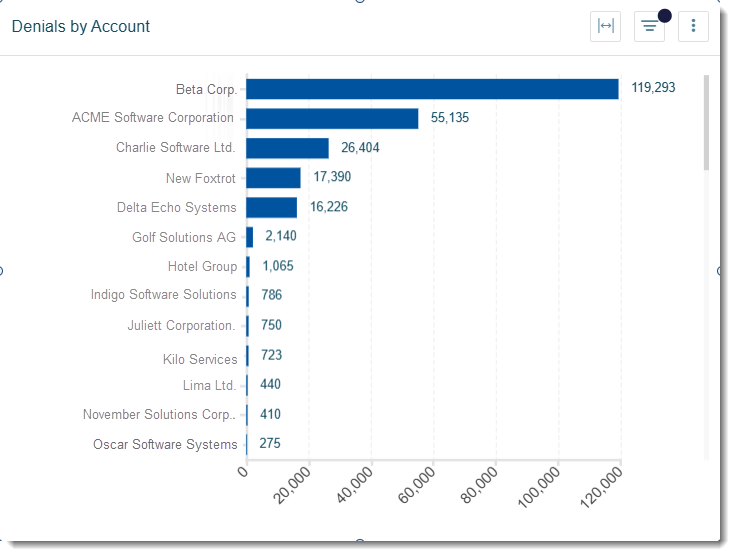Image resolution: width=735 pixels, height=556 pixels.
Task: Select the ACME Software Corporation bar
Action: [x=332, y=118]
